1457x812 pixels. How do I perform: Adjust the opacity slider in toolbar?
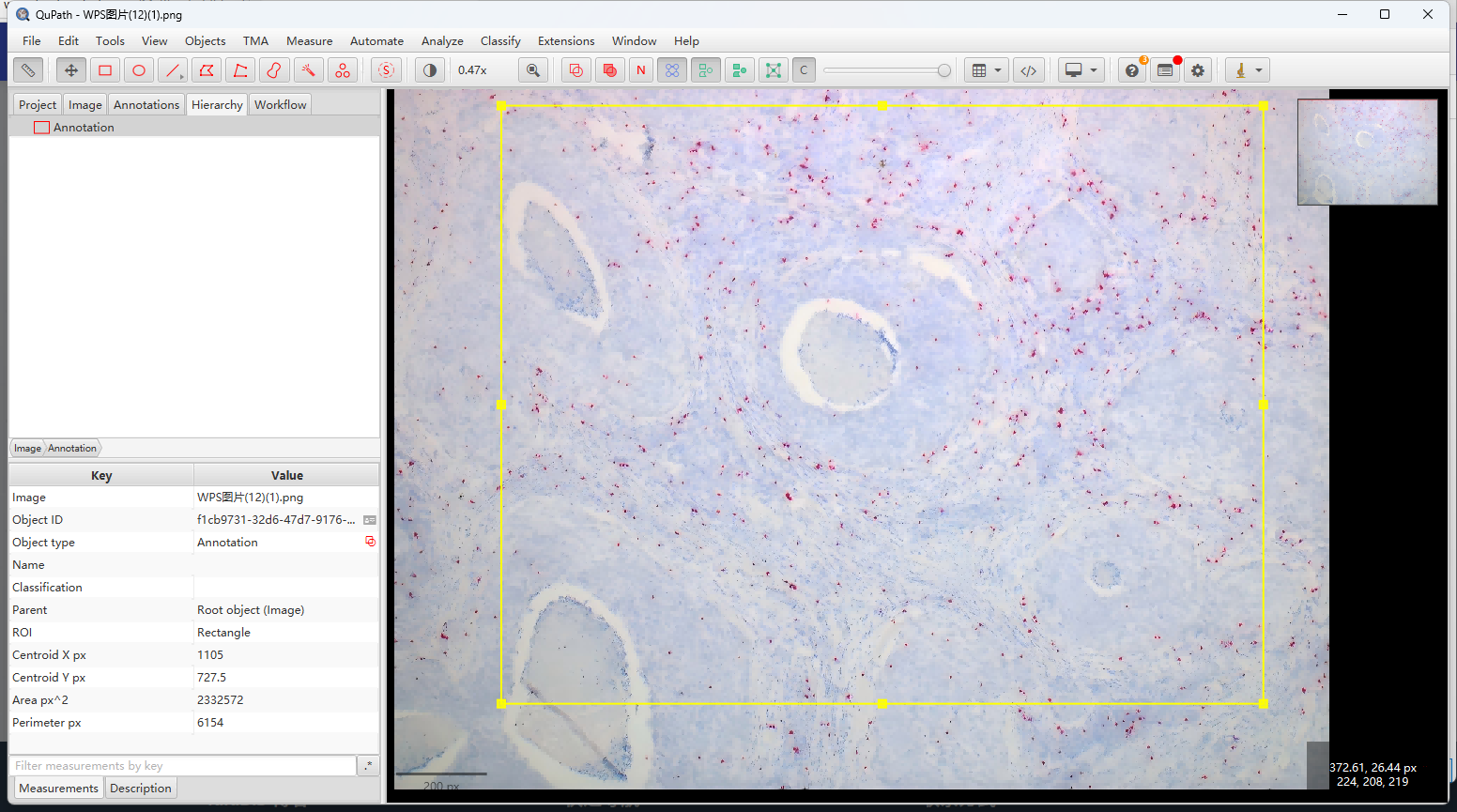pos(887,69)
